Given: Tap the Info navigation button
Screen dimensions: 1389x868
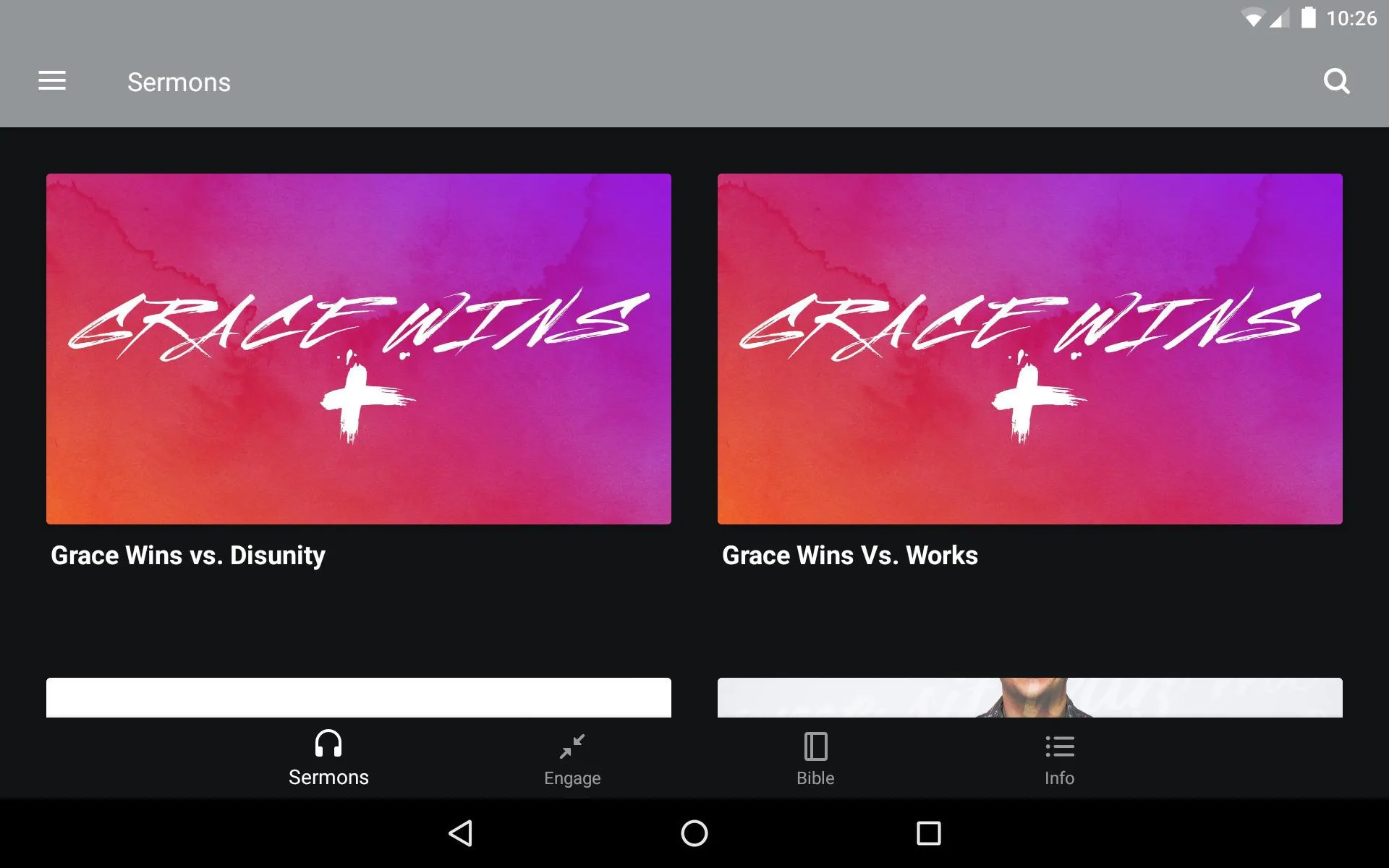Looking at the screenshot, I should 1058,756.
